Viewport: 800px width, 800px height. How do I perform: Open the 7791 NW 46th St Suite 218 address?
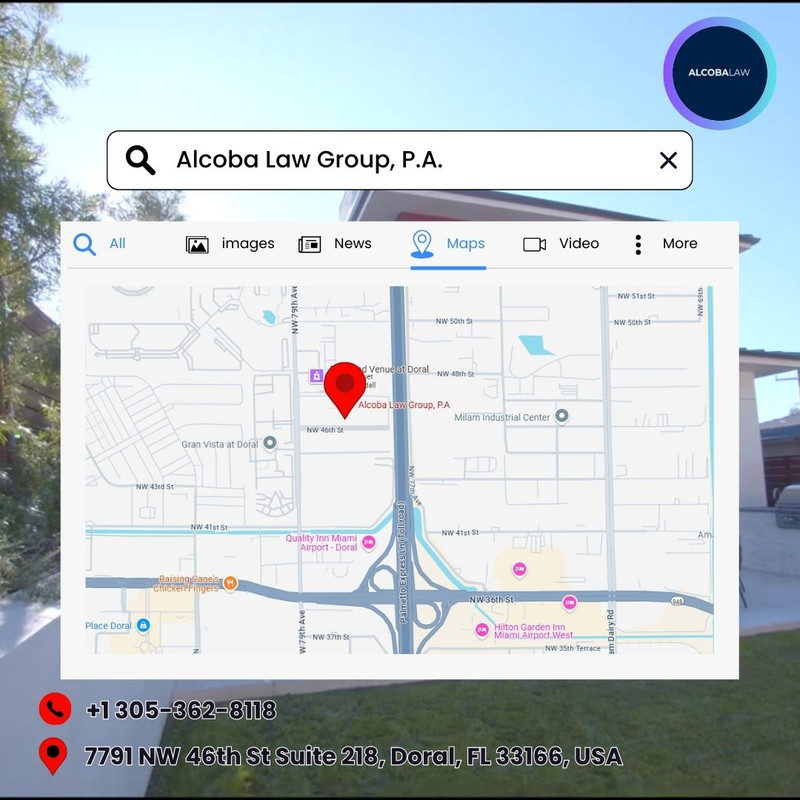pyautogui.click(x=354, y=756)
